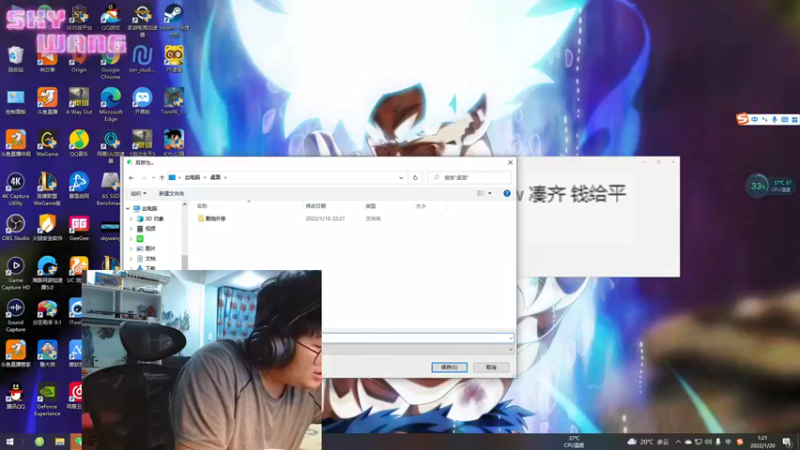Screen dimensions: 800x450
Task: Select 桌面 in the address breadcrumb
Action: 215,178
